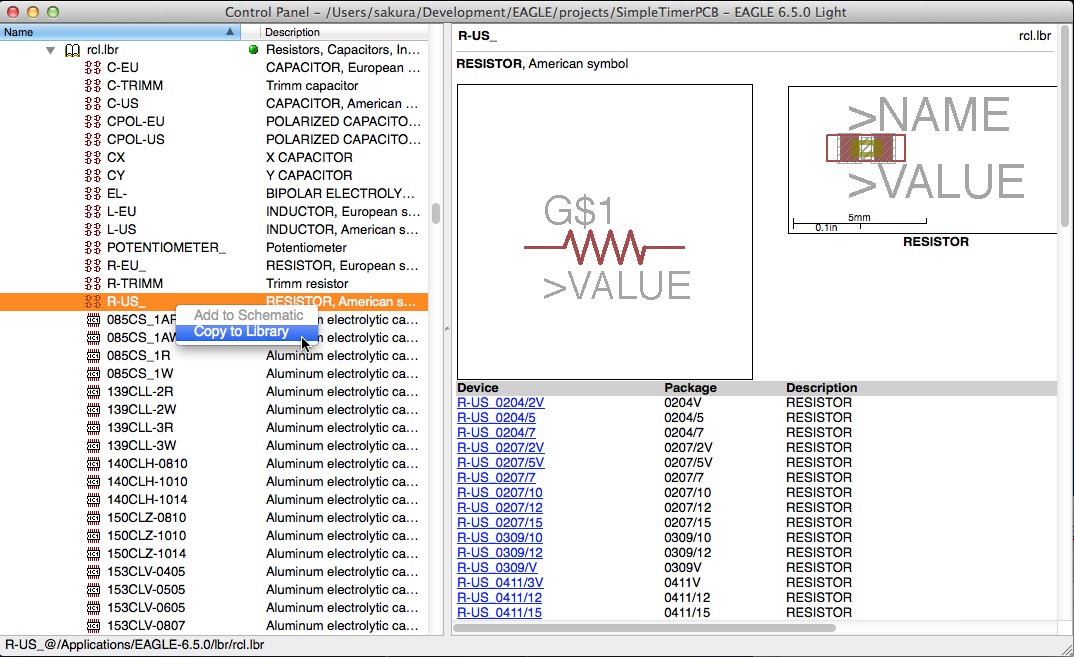Click the CPOL-EU device set icon

click(x=93, y=121)
